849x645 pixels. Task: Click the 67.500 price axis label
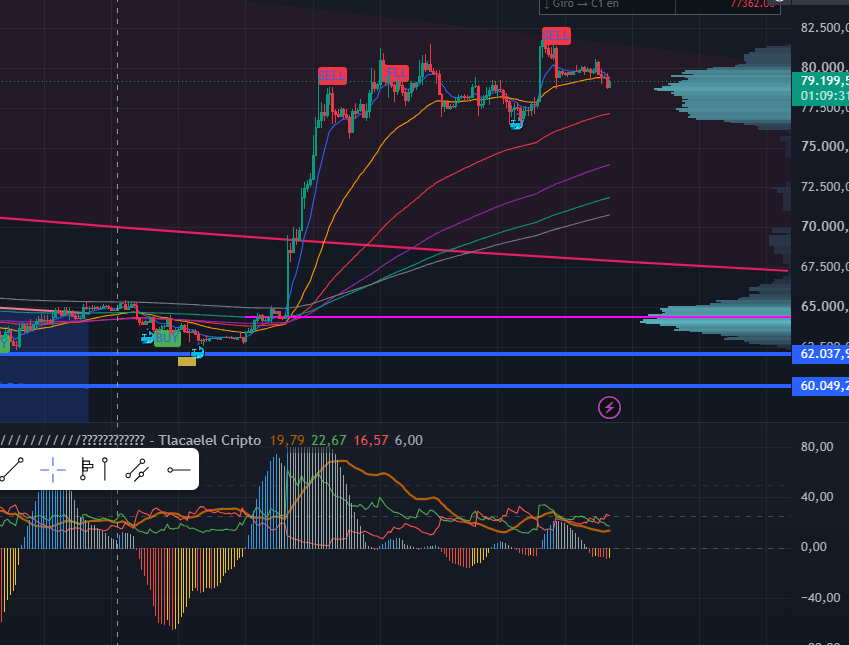pyautogui.click(x=824, y=266)
